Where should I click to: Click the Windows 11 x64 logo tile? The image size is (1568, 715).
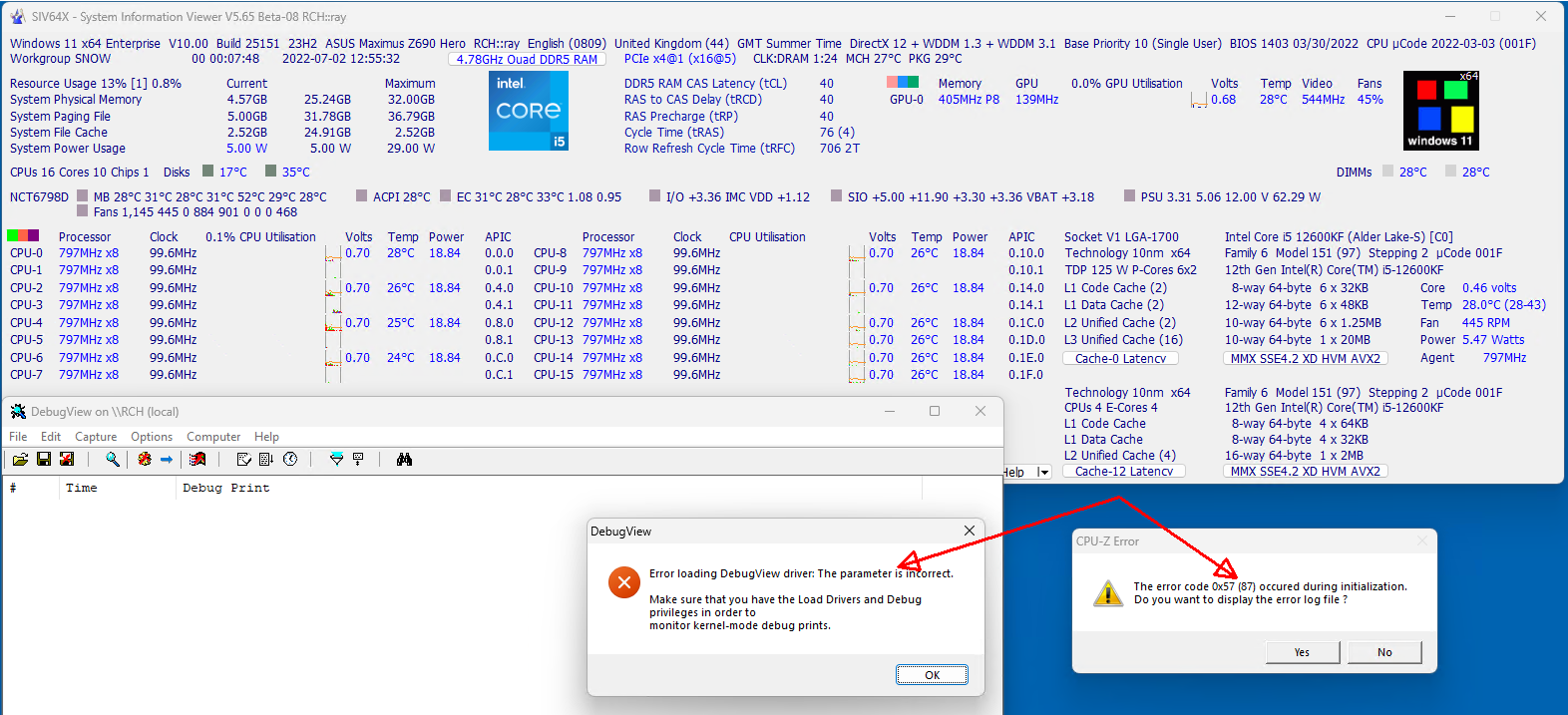click(x=1440, y=111)
